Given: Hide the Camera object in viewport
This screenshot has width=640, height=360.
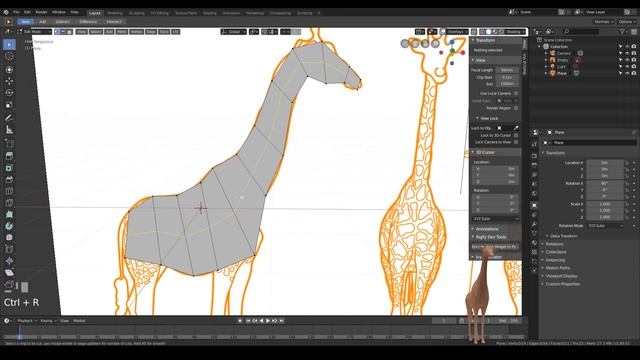Looking at the screenshot, I should point(627,53).
